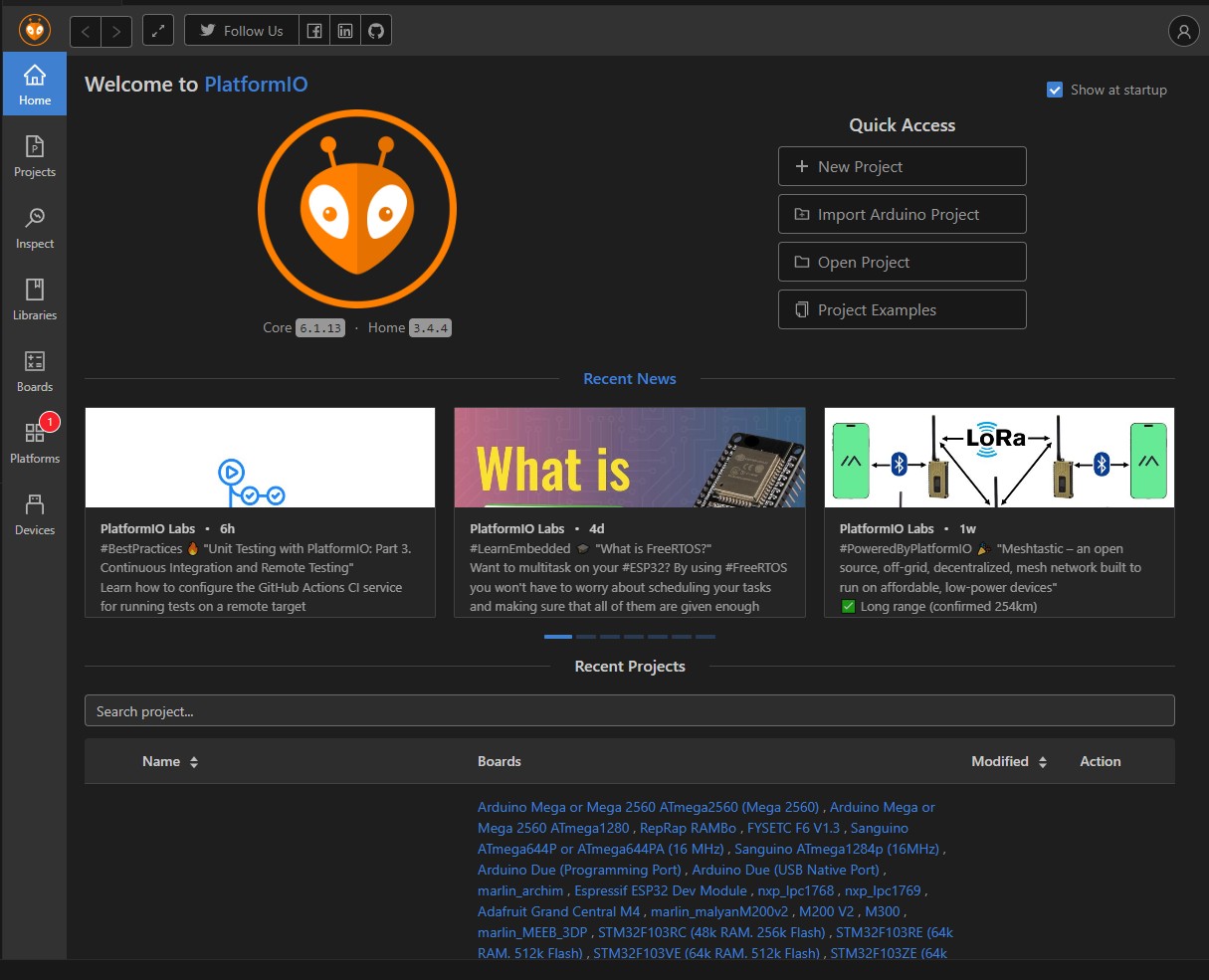This screenshot has width=1209, height=980.
Task: Click the Recent Projects section heading
Action: [x=630, y=667]
